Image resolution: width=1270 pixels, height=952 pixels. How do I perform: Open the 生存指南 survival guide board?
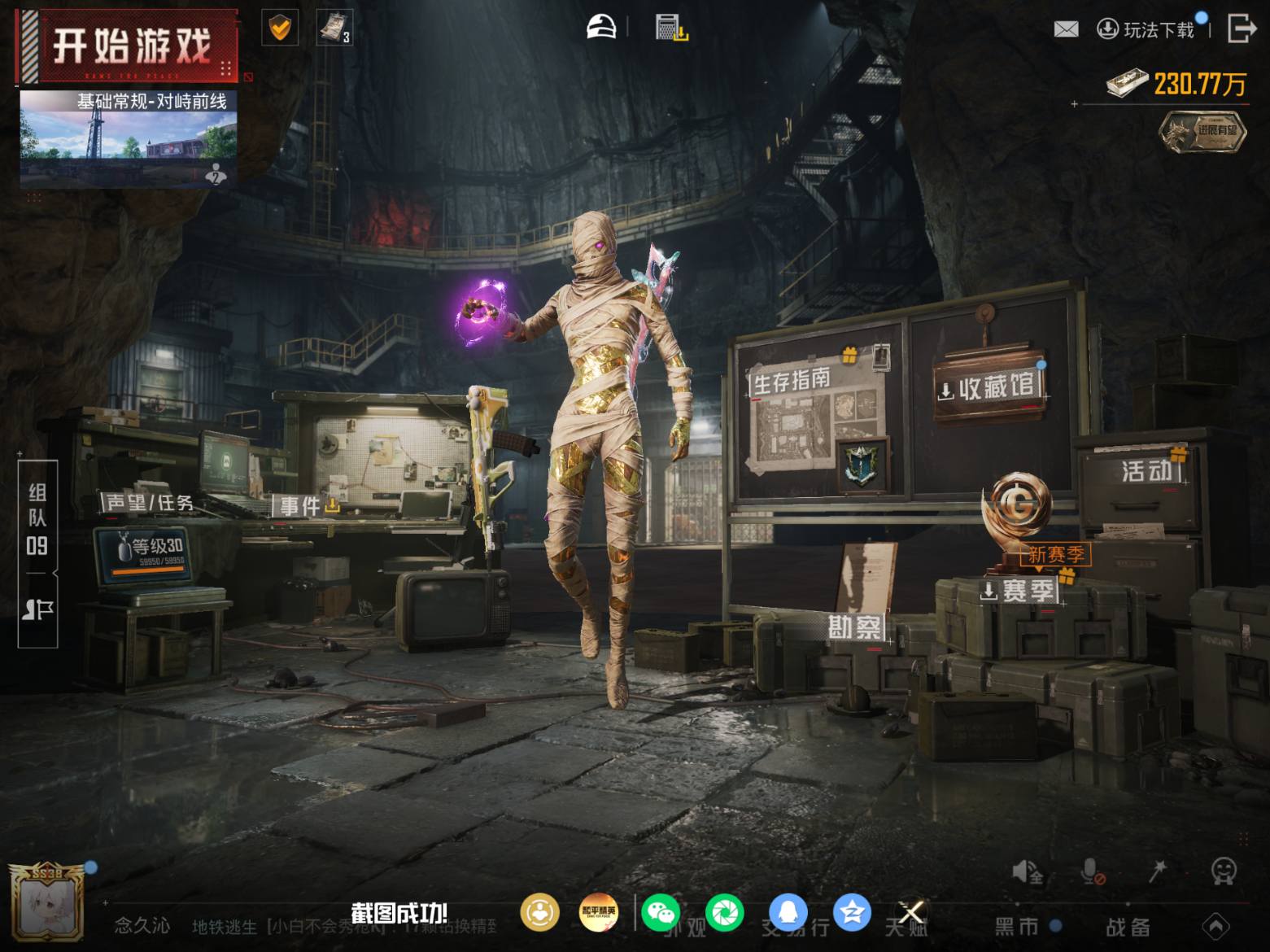(x=792, y=380)
